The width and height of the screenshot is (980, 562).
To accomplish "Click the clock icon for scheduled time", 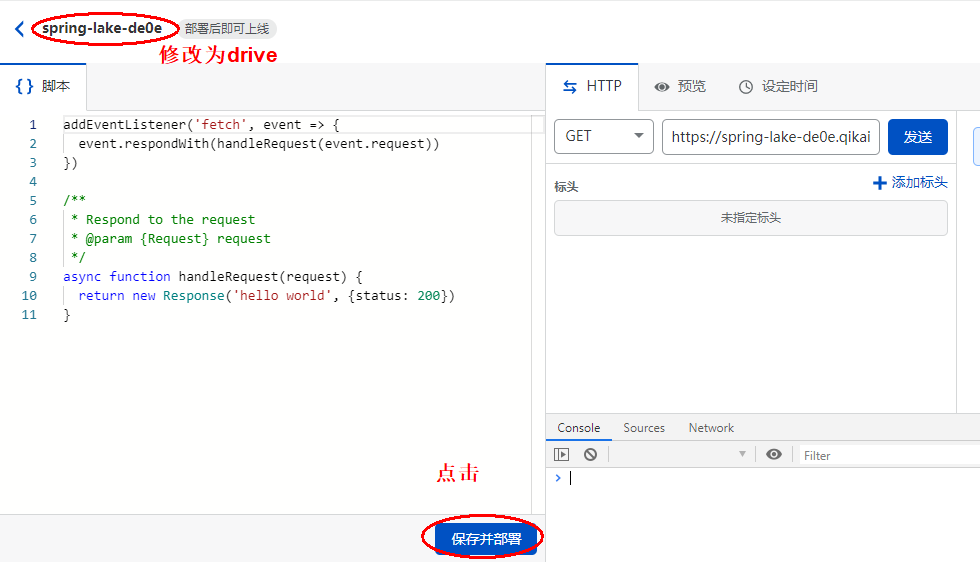I will point(745,87).
